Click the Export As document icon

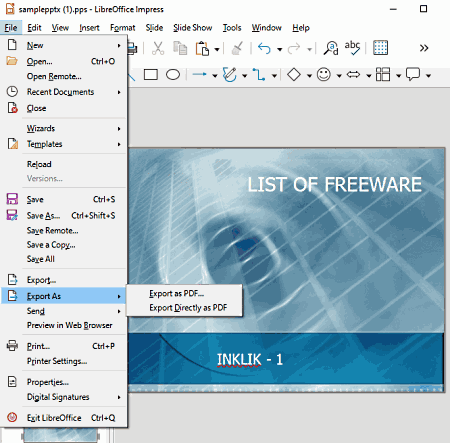point(12,296)
